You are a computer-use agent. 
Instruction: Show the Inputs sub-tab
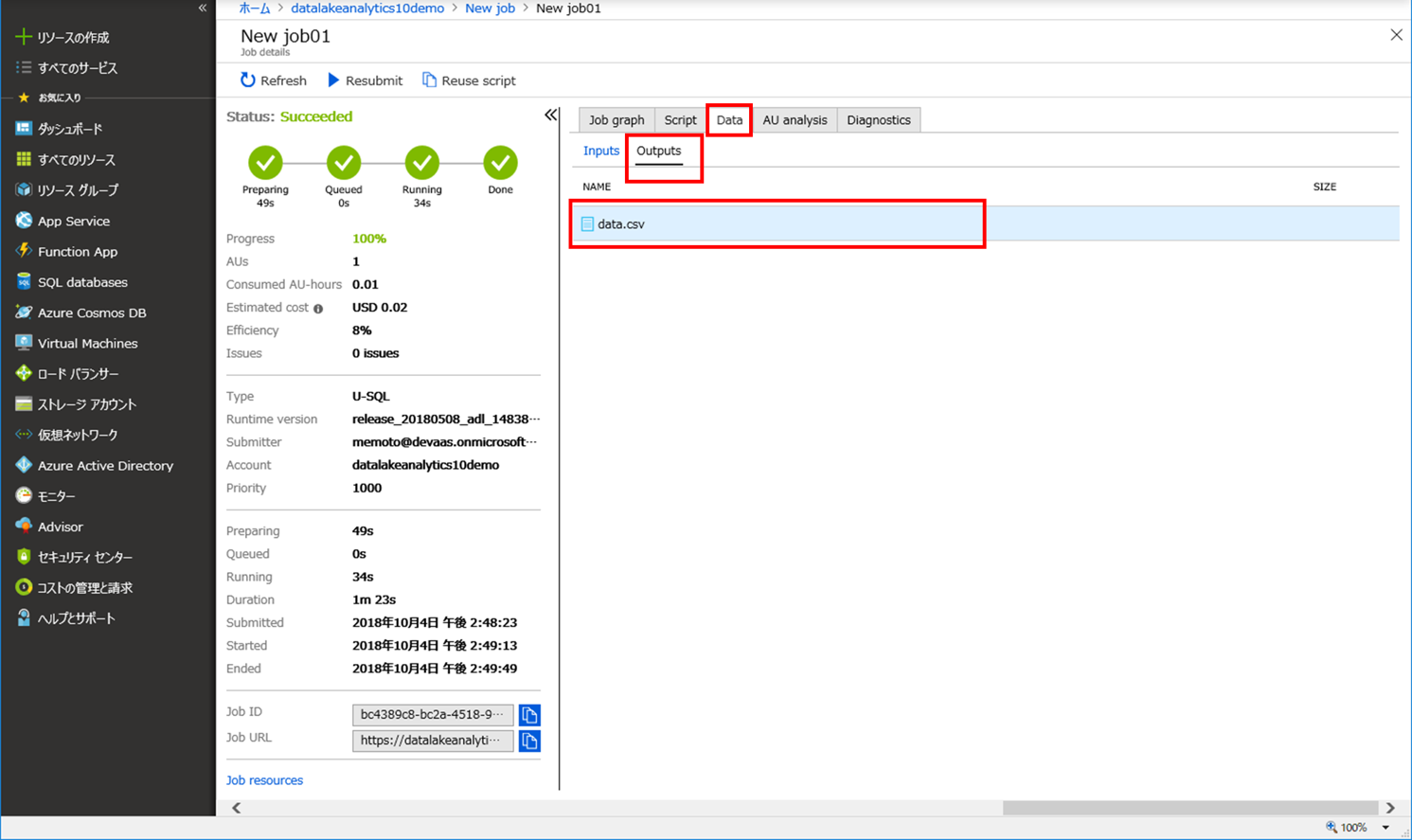coord(601,151)
